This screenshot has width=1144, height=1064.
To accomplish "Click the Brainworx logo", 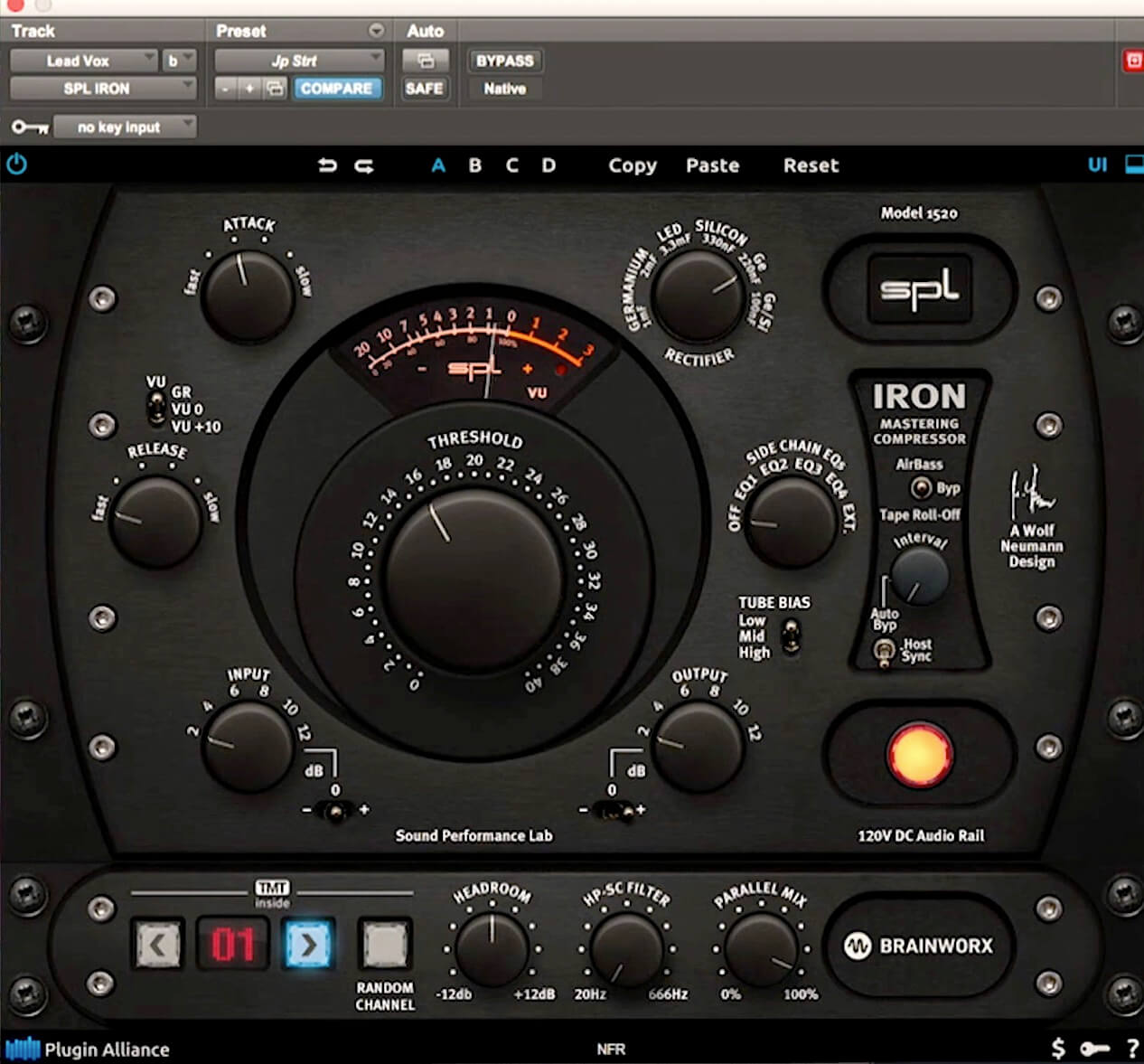I will pyautogui.click(x=919, y=946).
